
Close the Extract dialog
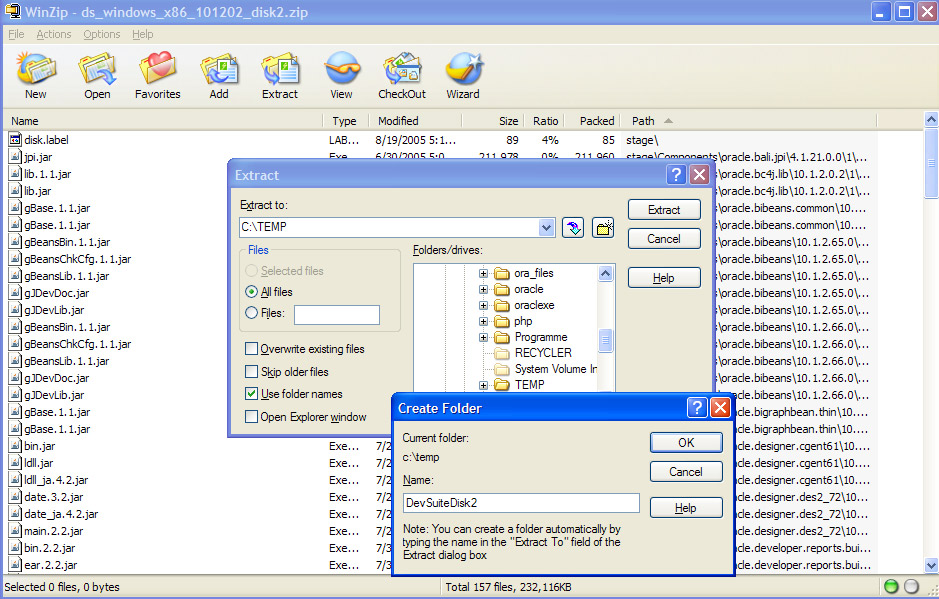pyautogui.click(x=699, y=175)
